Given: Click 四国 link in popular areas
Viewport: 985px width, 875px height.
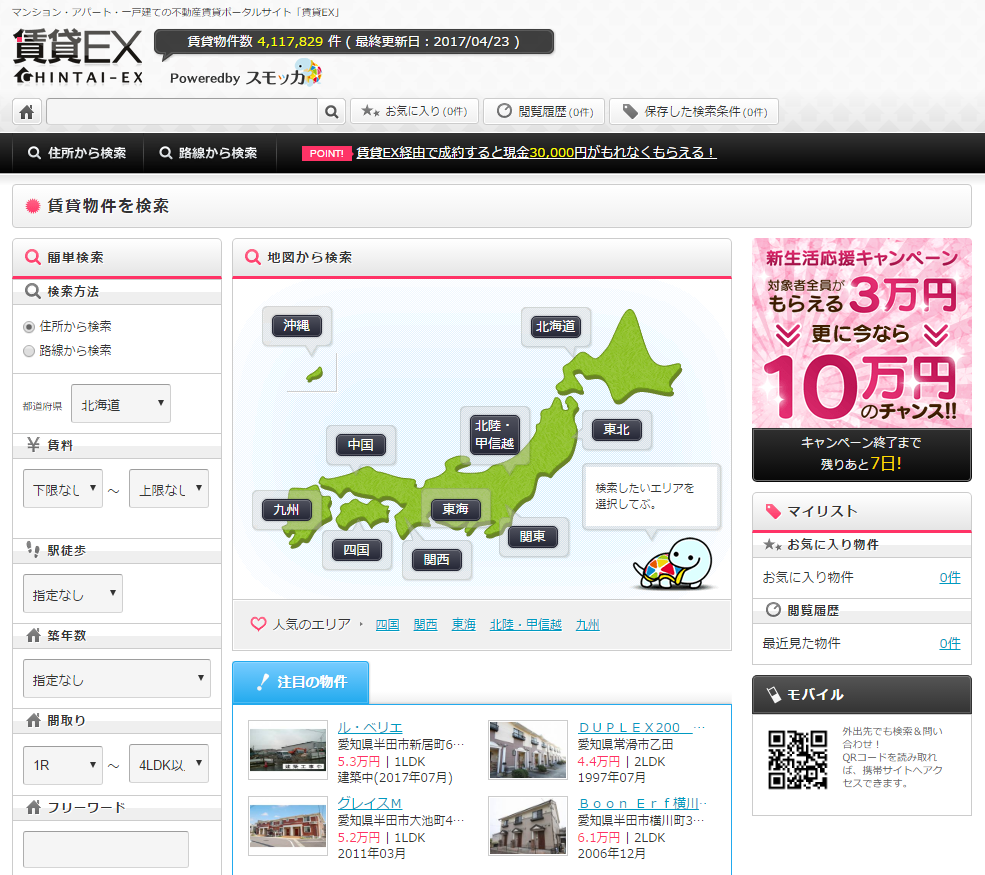Looking at the screenshot, I should (387, 624).
